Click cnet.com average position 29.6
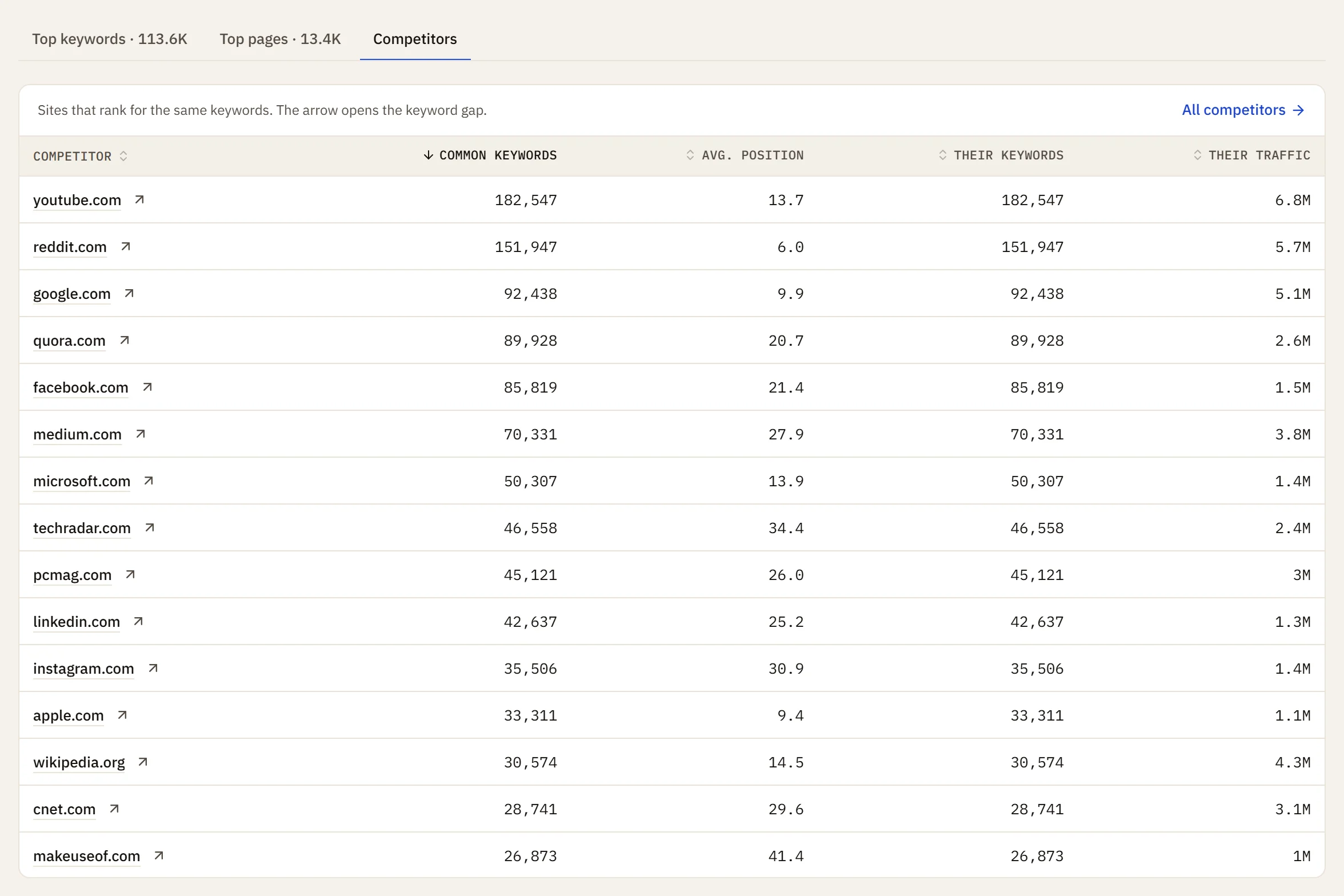 click(x=786, y=809)
